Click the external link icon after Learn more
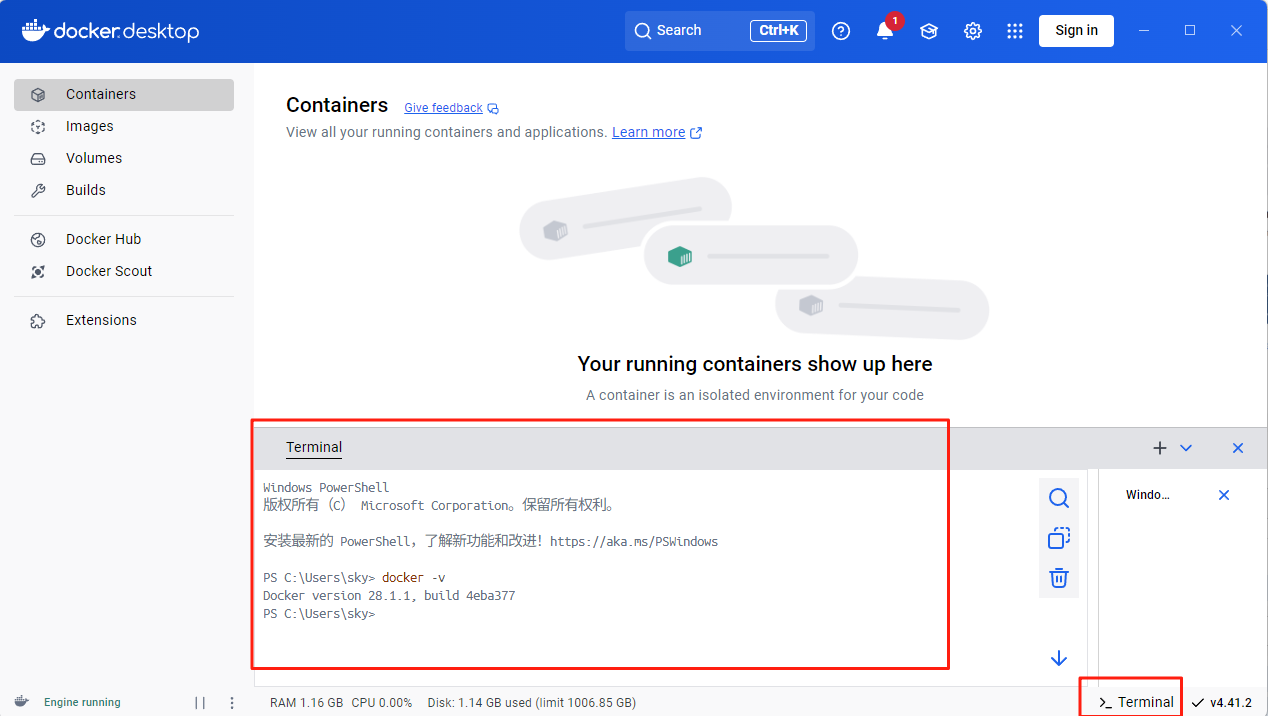This screenshot has height=716, width=1268. [696, 132]
